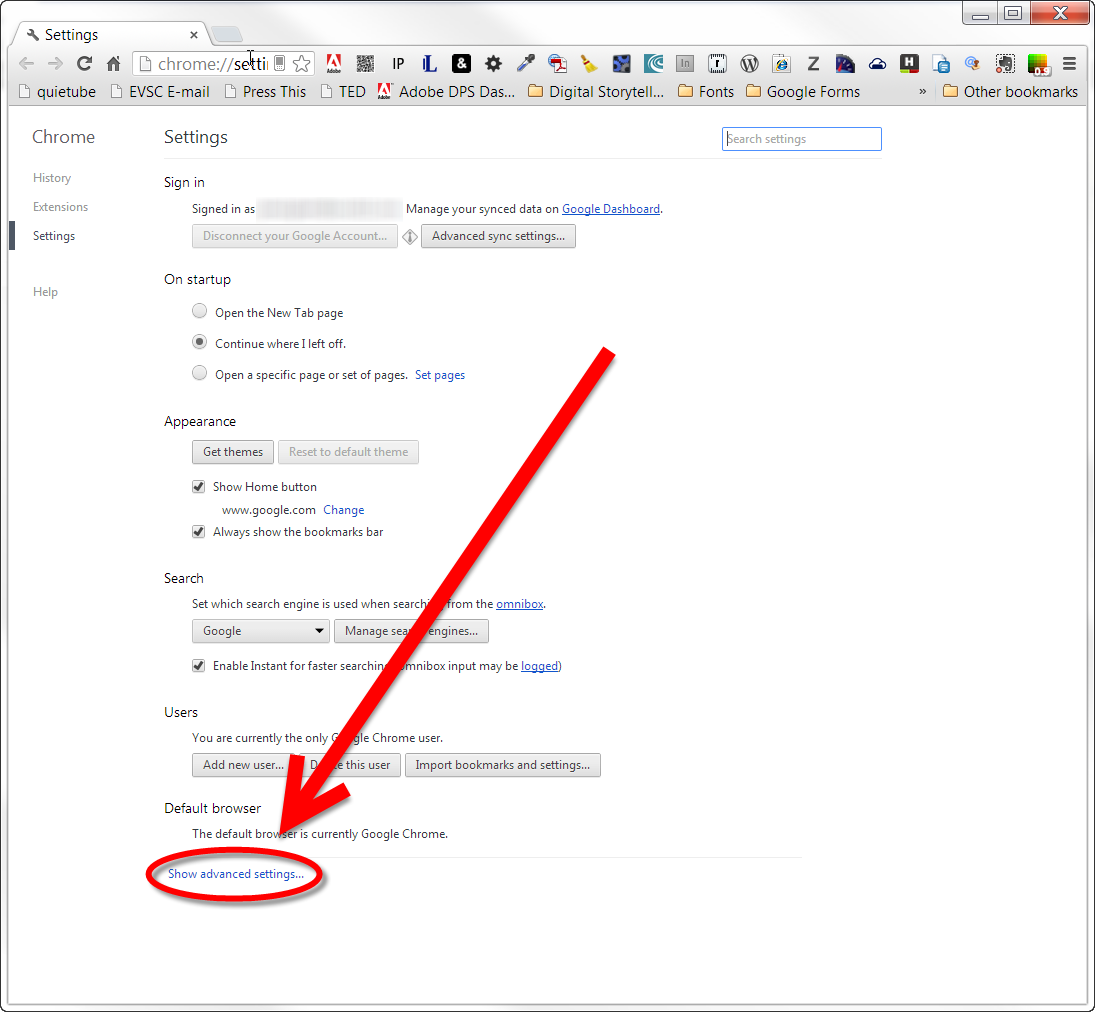
Task: Click the eyedropper color picker extension
Action: tap(525, 63)
